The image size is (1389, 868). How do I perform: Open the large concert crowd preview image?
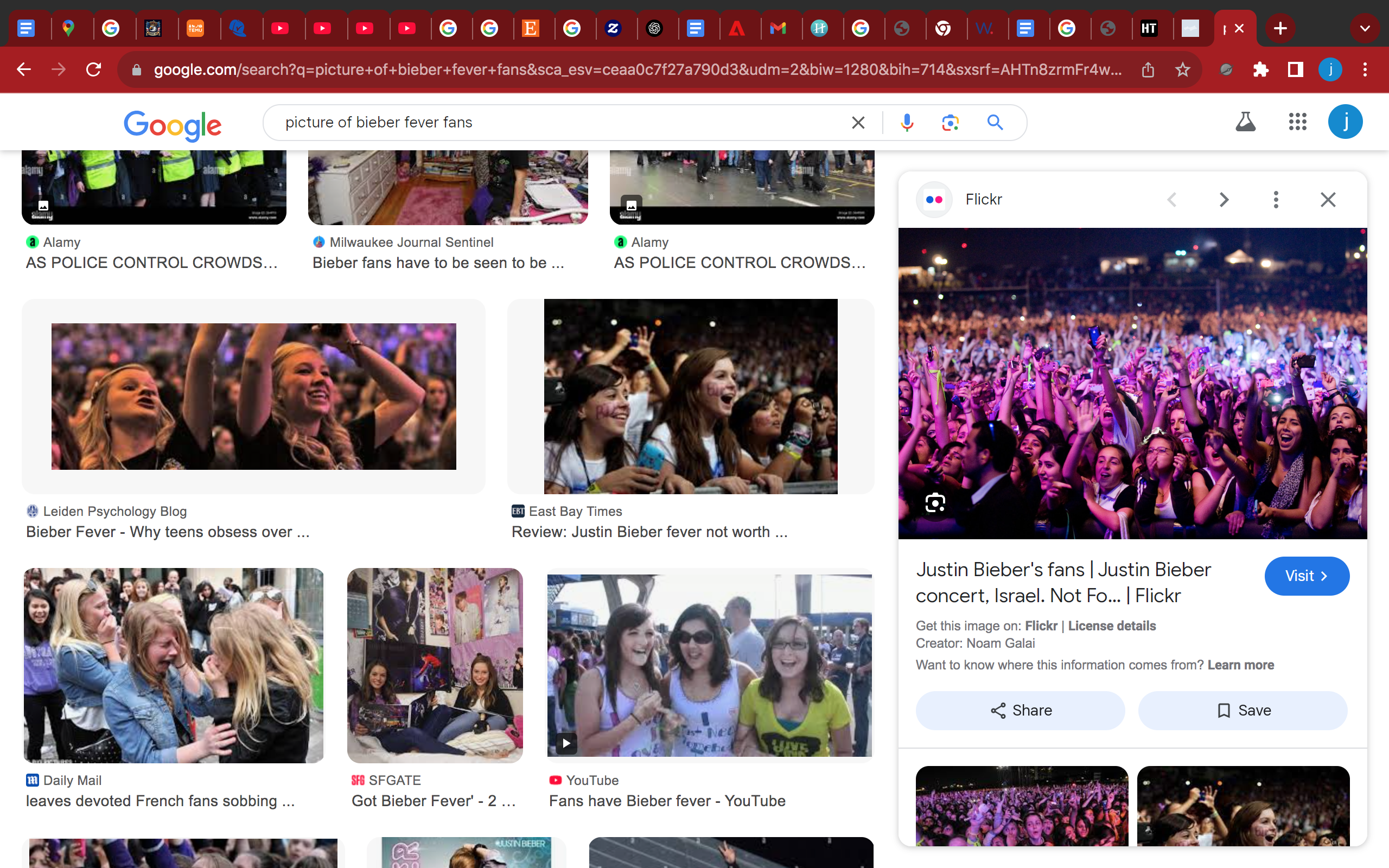[1132, 383]
